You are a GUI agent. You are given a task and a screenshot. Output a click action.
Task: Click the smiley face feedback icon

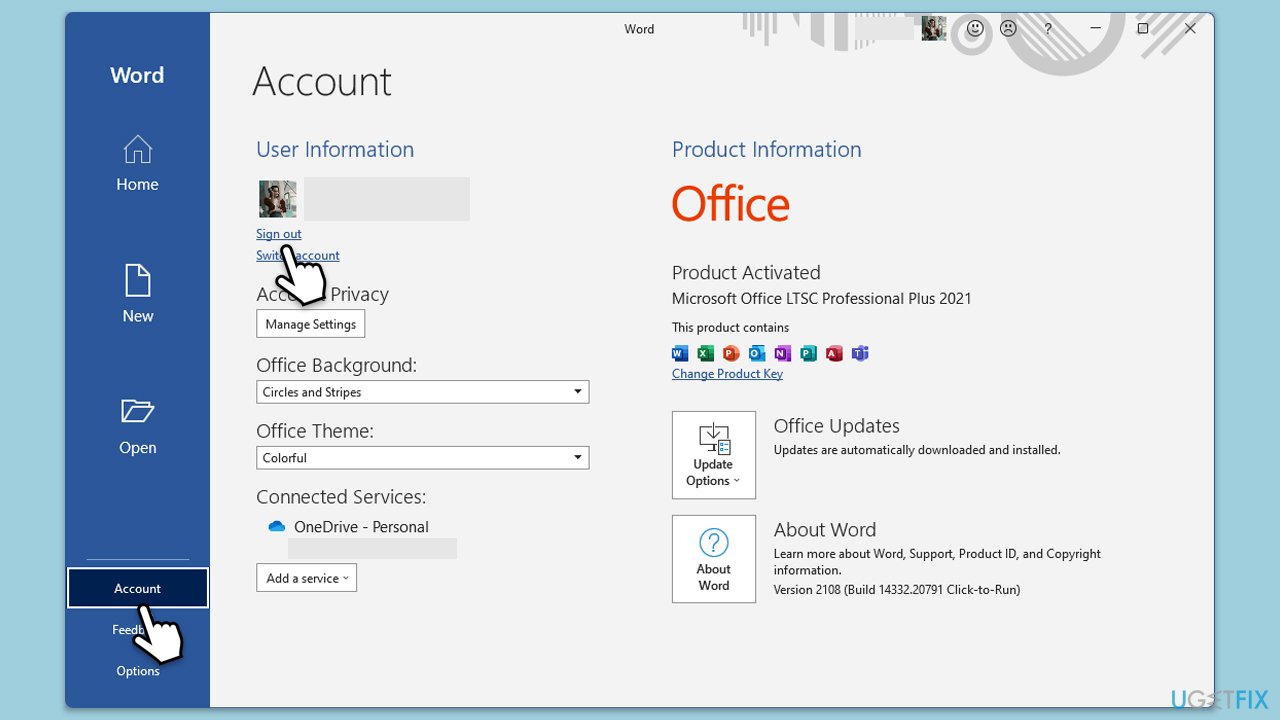point(974,29)
